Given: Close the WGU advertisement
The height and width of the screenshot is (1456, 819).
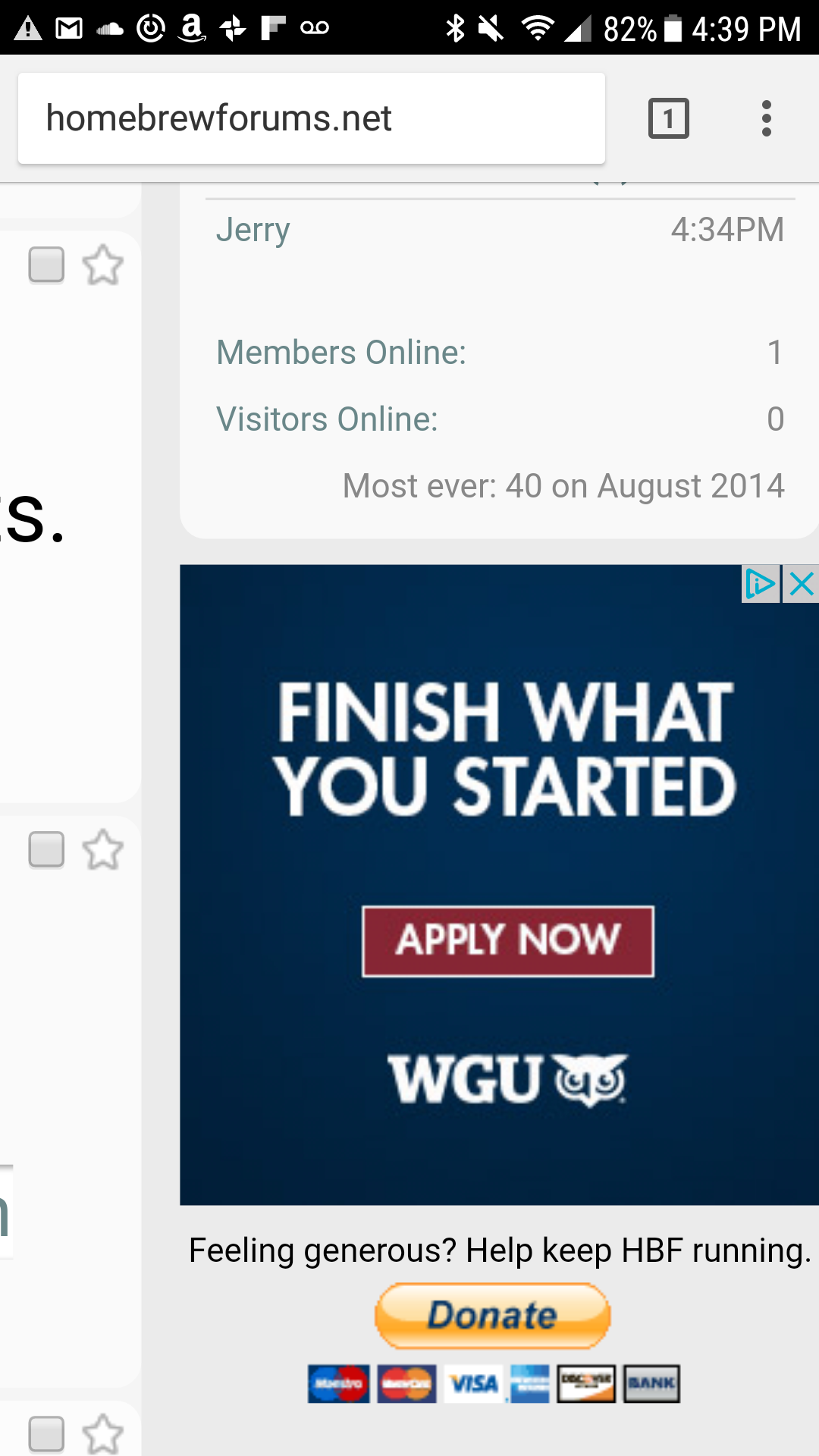Looking at the screenshot, I should (801, 584).
